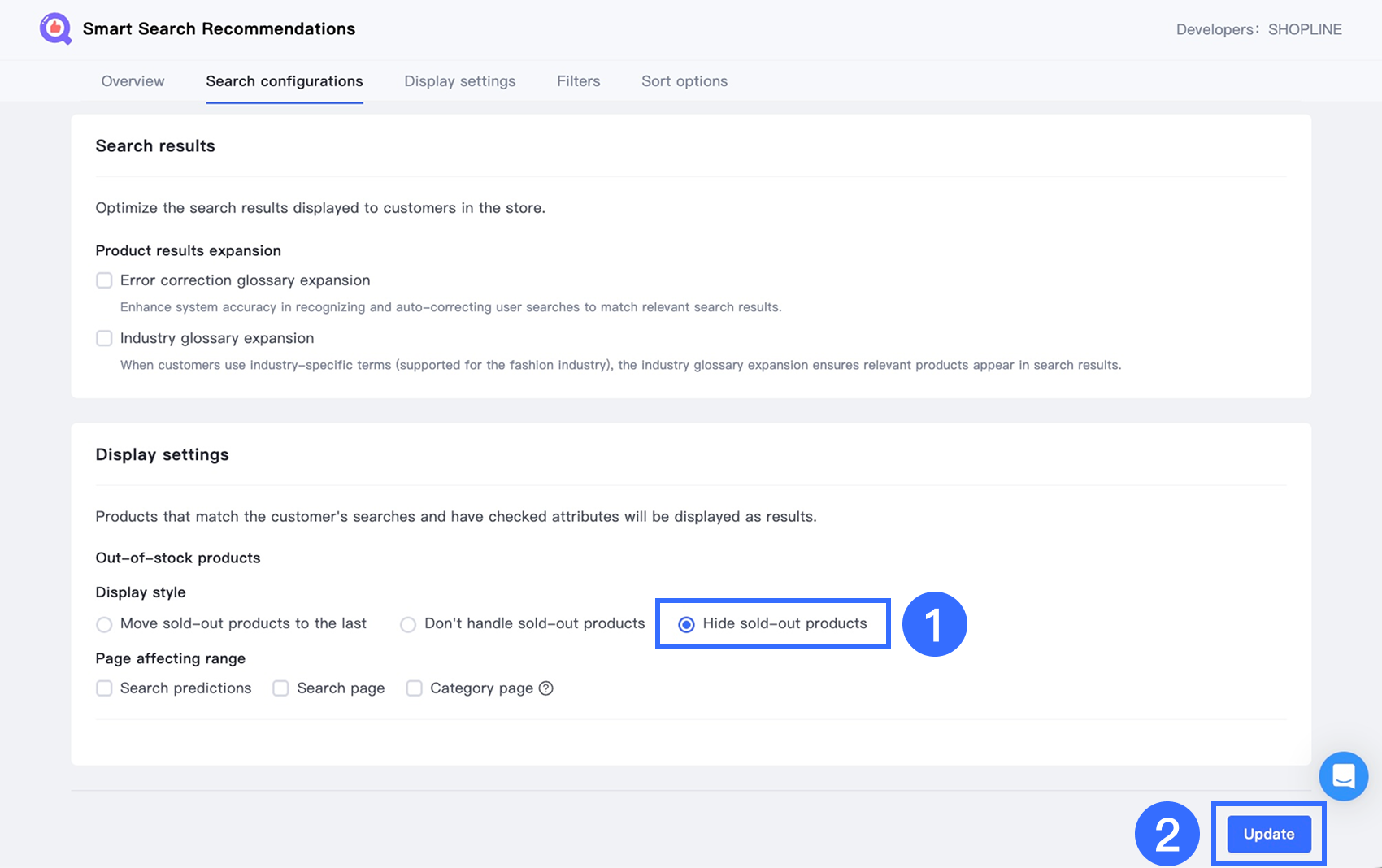This screenshot has width=1382, height=868.
Task: Open the chat support bubble icon
Action: coord(1343,776)
